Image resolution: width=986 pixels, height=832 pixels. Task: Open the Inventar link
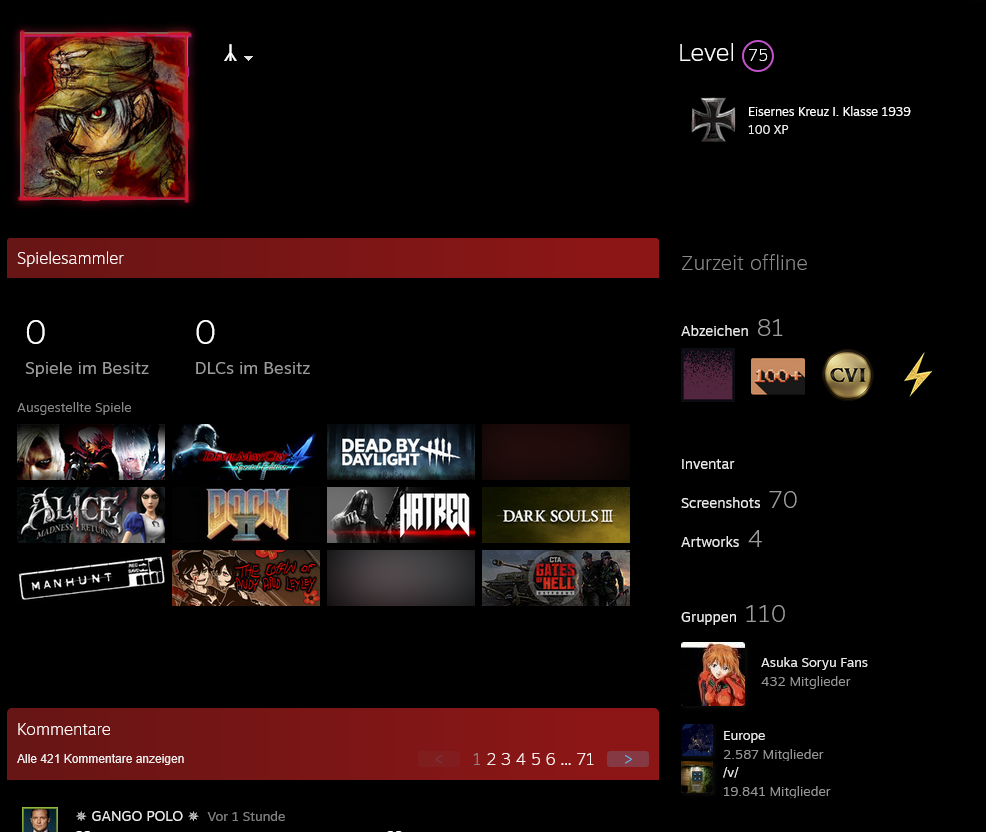[707, 464]
